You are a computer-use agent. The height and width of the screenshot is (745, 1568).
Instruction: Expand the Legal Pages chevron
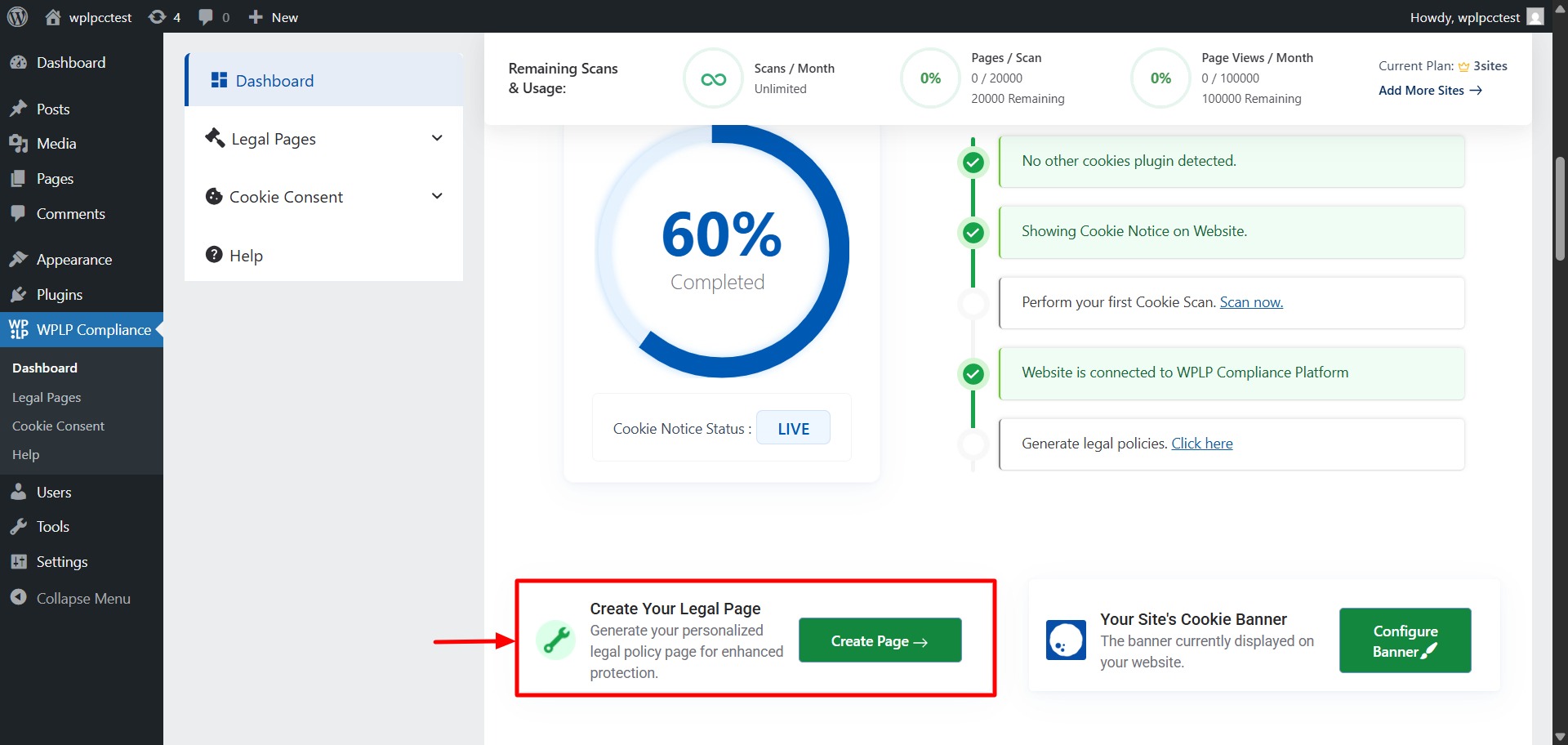point(437,138)
